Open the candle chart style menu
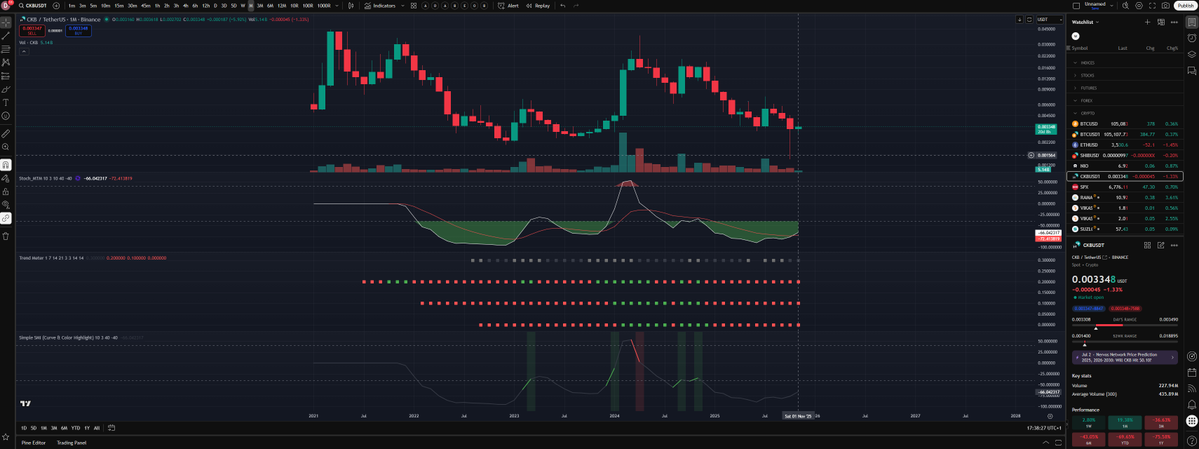 point(351,5)
